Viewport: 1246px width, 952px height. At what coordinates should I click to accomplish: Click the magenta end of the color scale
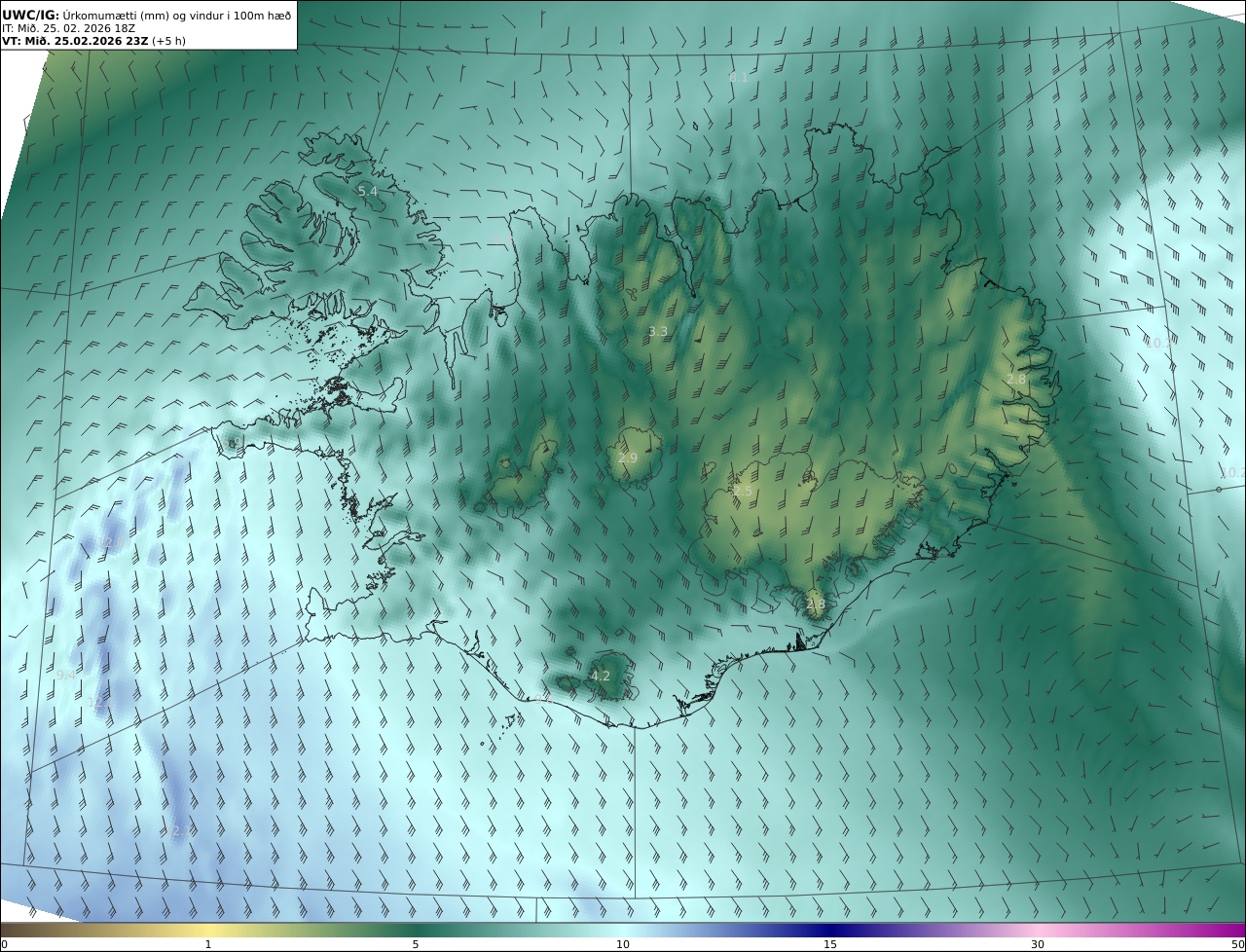click(1228, 930)
